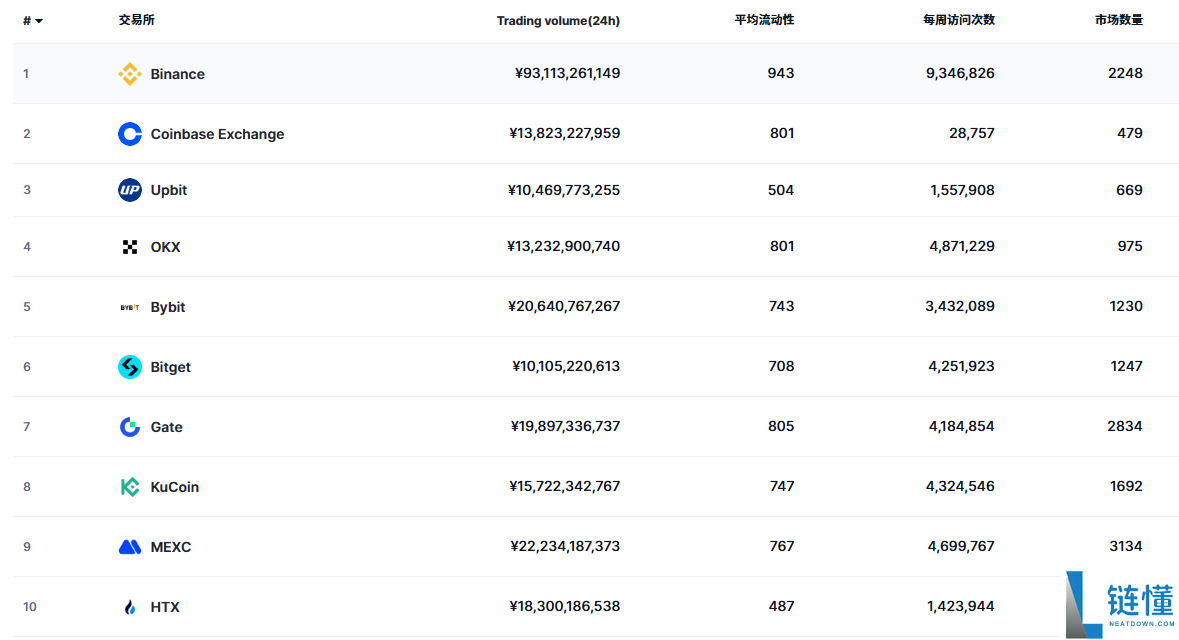Click Bybit volume ¥20,640,767,267
1179x640 pixels.
[564, 306]
